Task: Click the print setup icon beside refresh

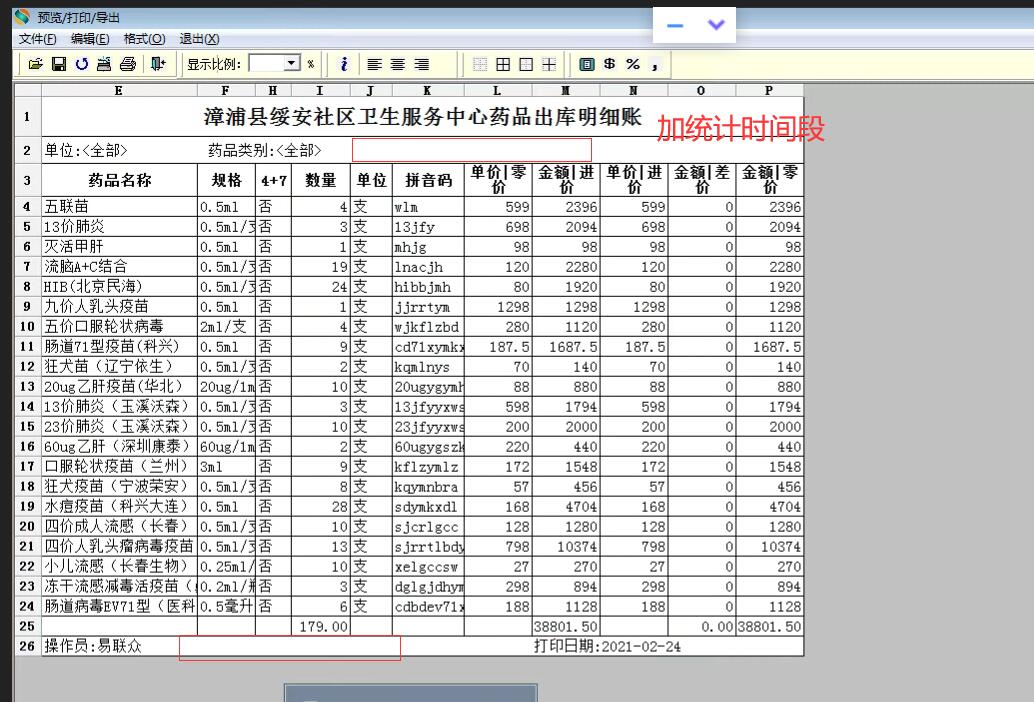Action: [x=104, y=64]
